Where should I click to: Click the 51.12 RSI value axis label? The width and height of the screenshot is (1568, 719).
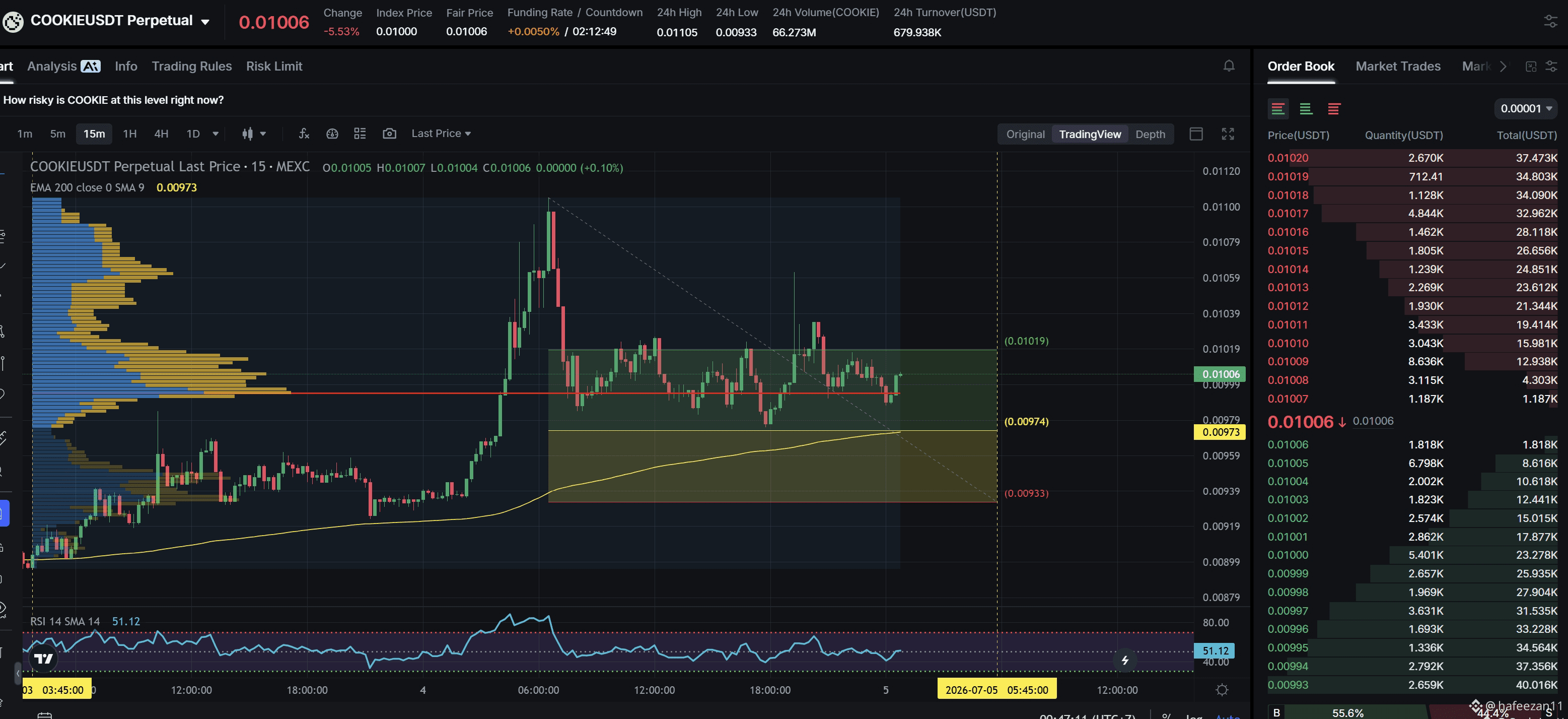click(1215, 651)
